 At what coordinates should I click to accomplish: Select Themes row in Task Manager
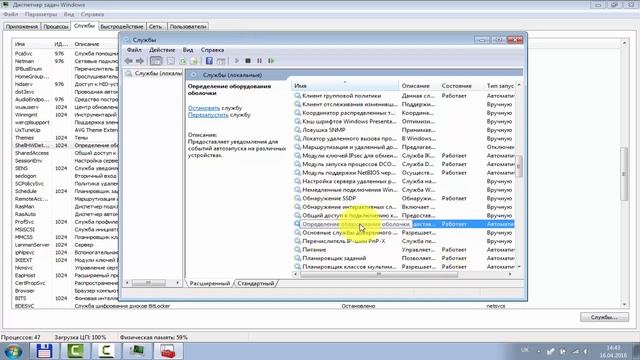tap(66, 138)
